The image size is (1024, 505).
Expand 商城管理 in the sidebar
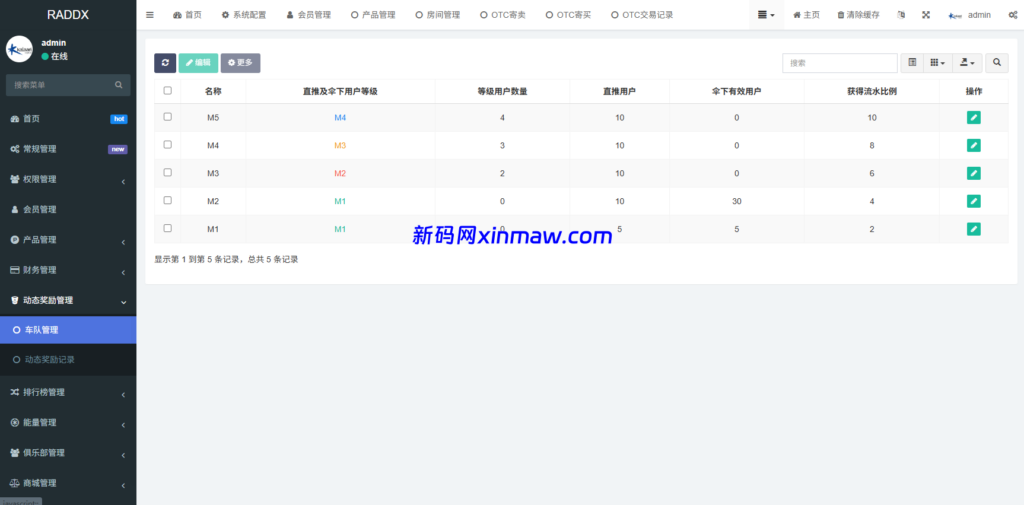(68, 483)
